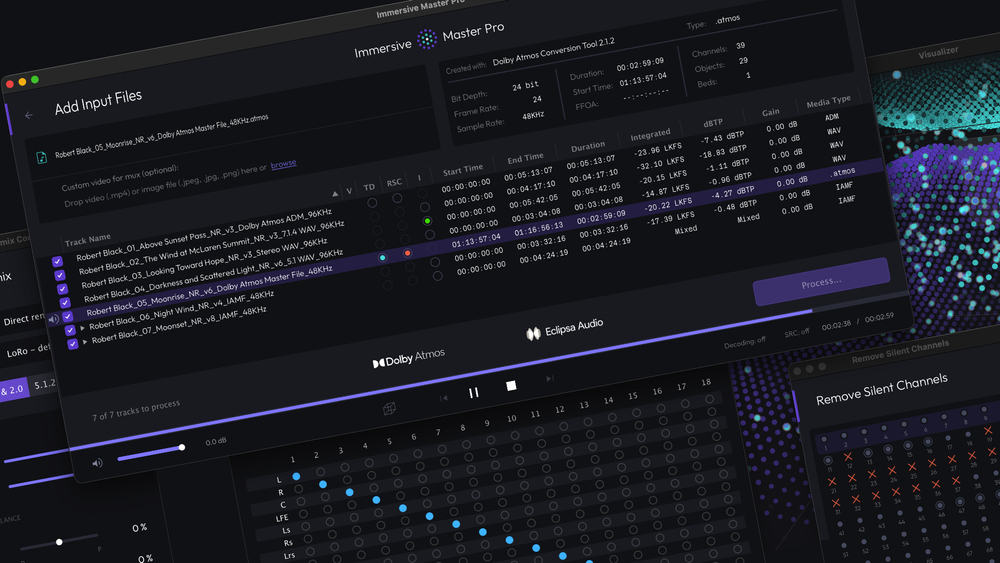Click the -23.96 LKFS value
The image size is (1000, 563).
click(x=657, y=150)
